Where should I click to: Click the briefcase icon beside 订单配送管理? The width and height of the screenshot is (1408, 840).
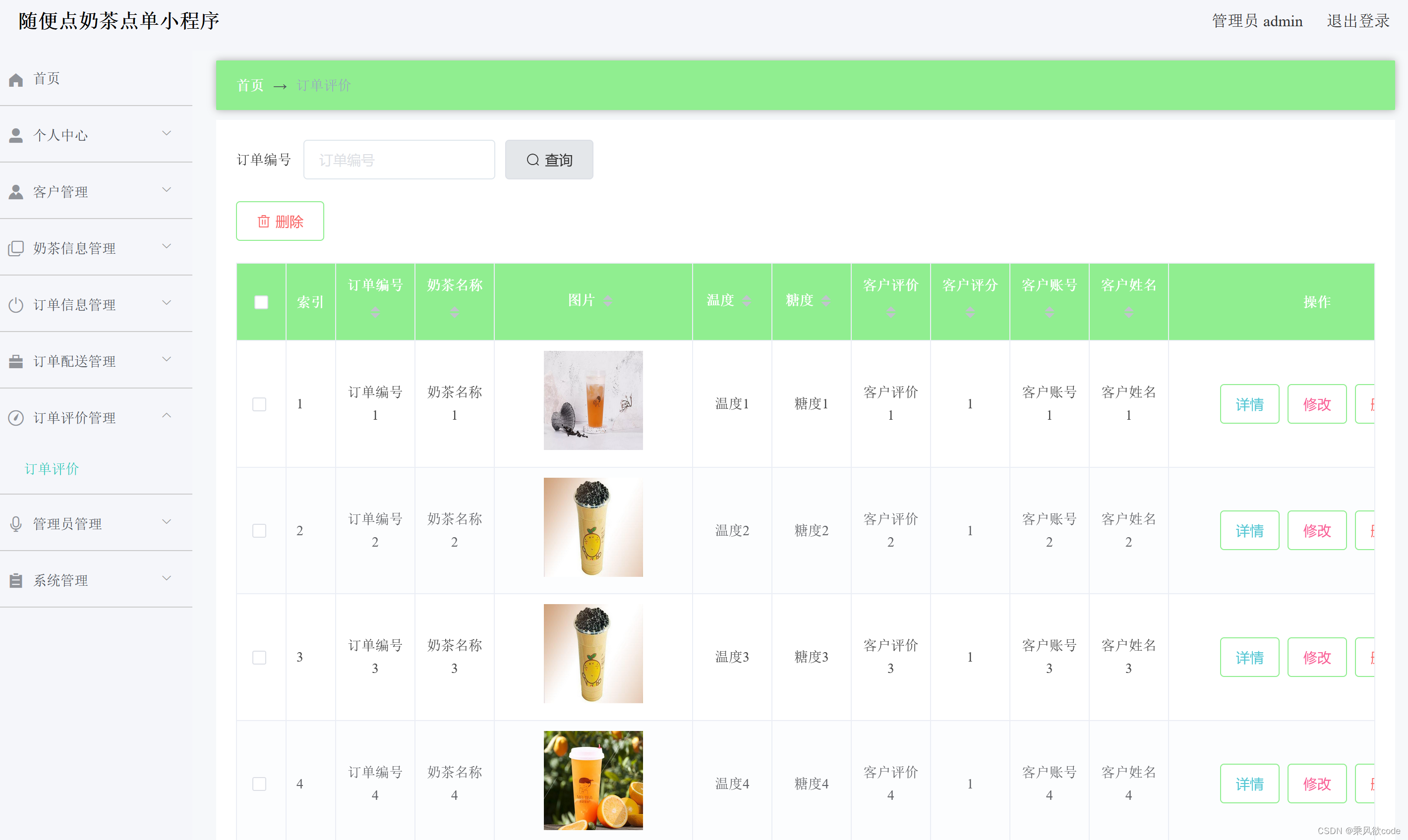point(16,361)
